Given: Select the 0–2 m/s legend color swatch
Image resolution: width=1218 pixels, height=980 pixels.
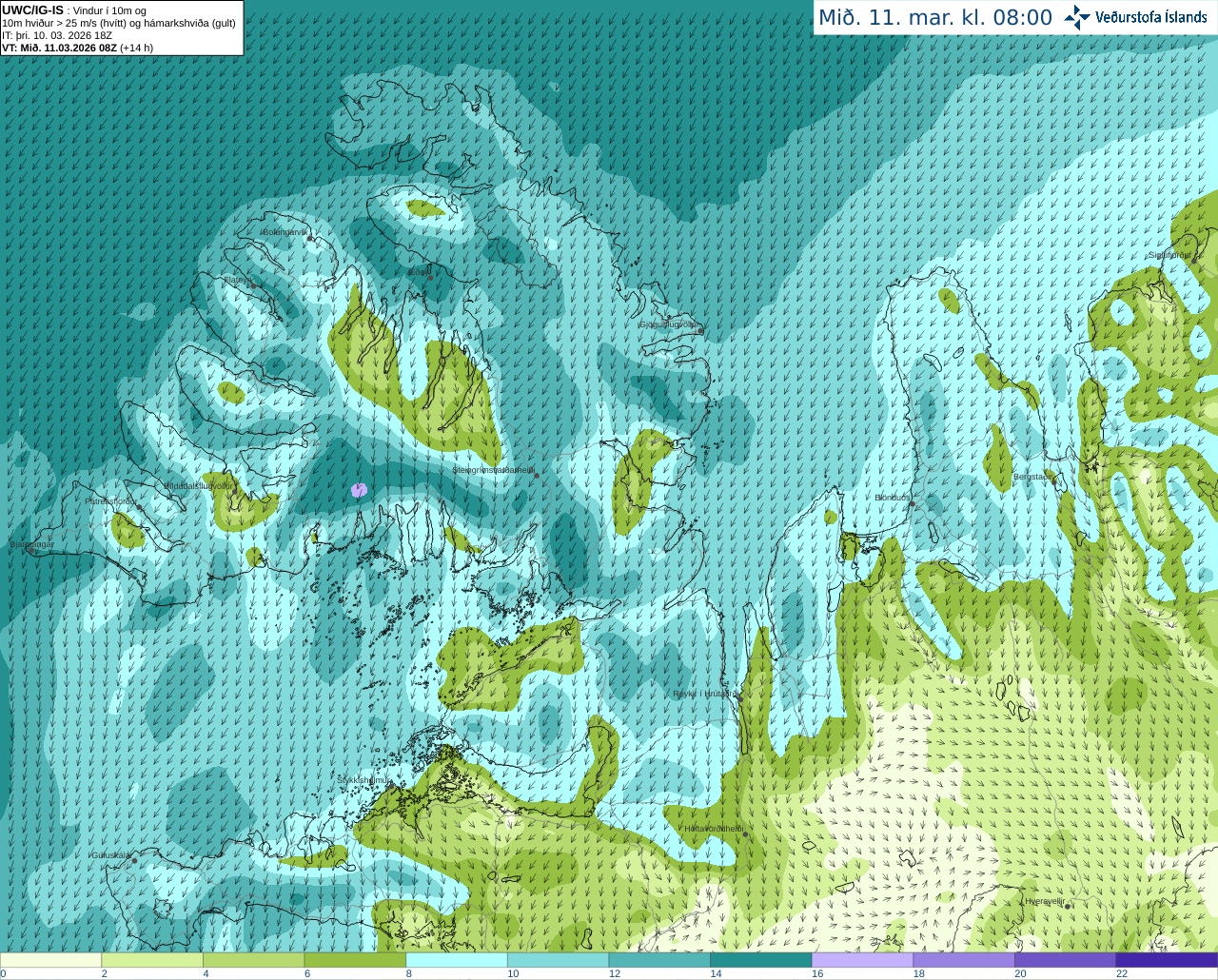Looking at the screenshot, I should [50, 960].
